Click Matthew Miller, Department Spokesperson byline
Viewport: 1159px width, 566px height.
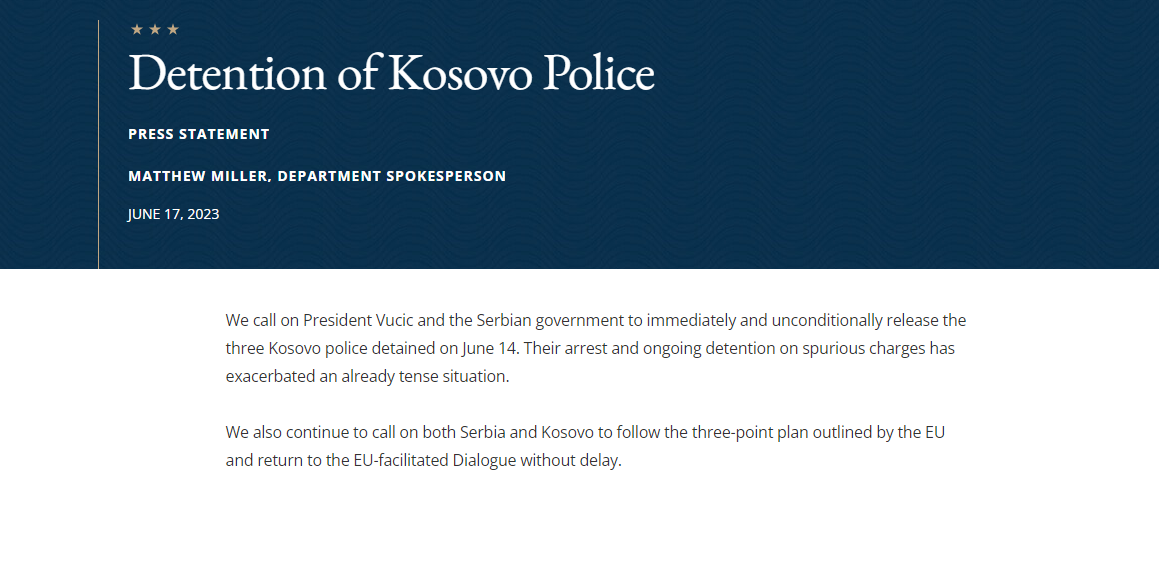[317, 177]
